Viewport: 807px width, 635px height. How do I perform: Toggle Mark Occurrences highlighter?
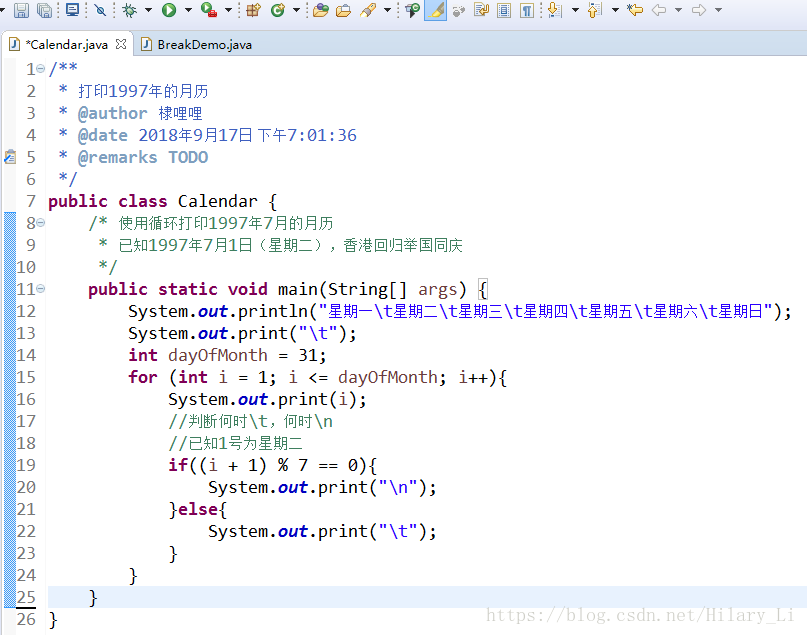pos(435,10)
